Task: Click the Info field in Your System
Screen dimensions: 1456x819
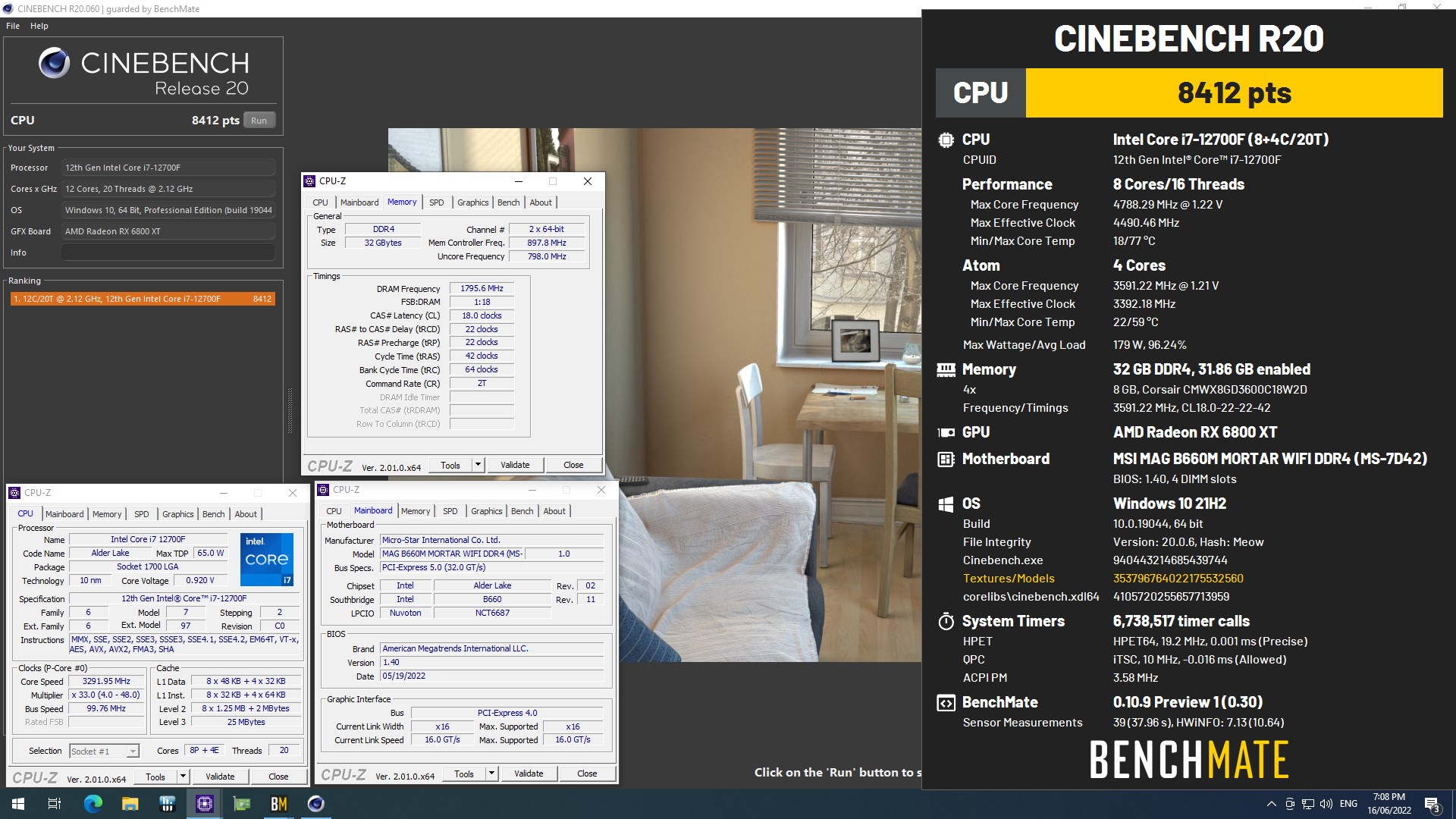Action: pos(168,253)
